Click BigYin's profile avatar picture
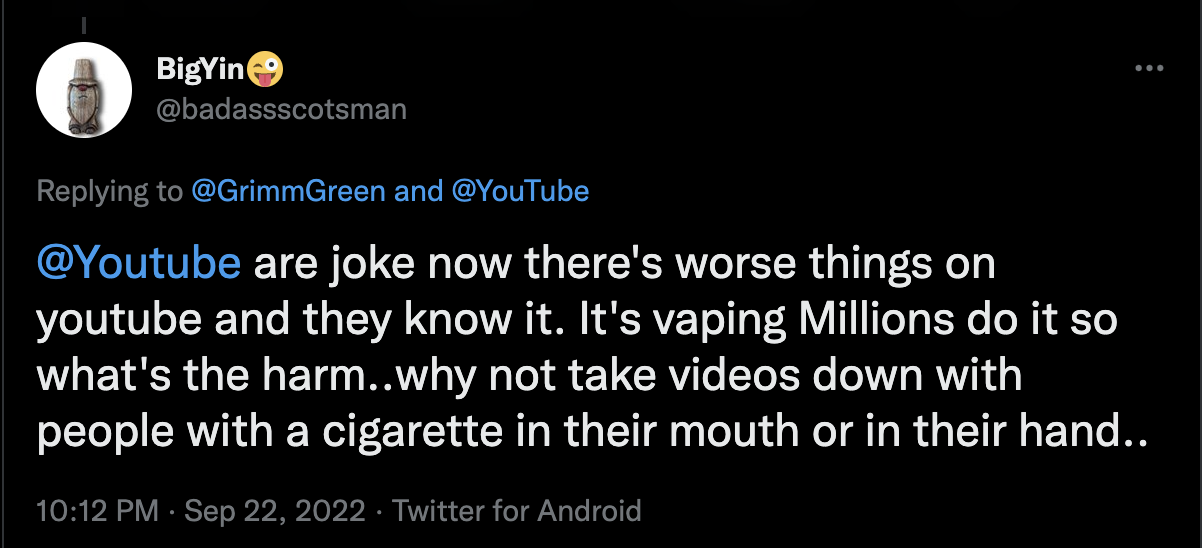This screenshot has width=1202, height=548. [84, 91]
